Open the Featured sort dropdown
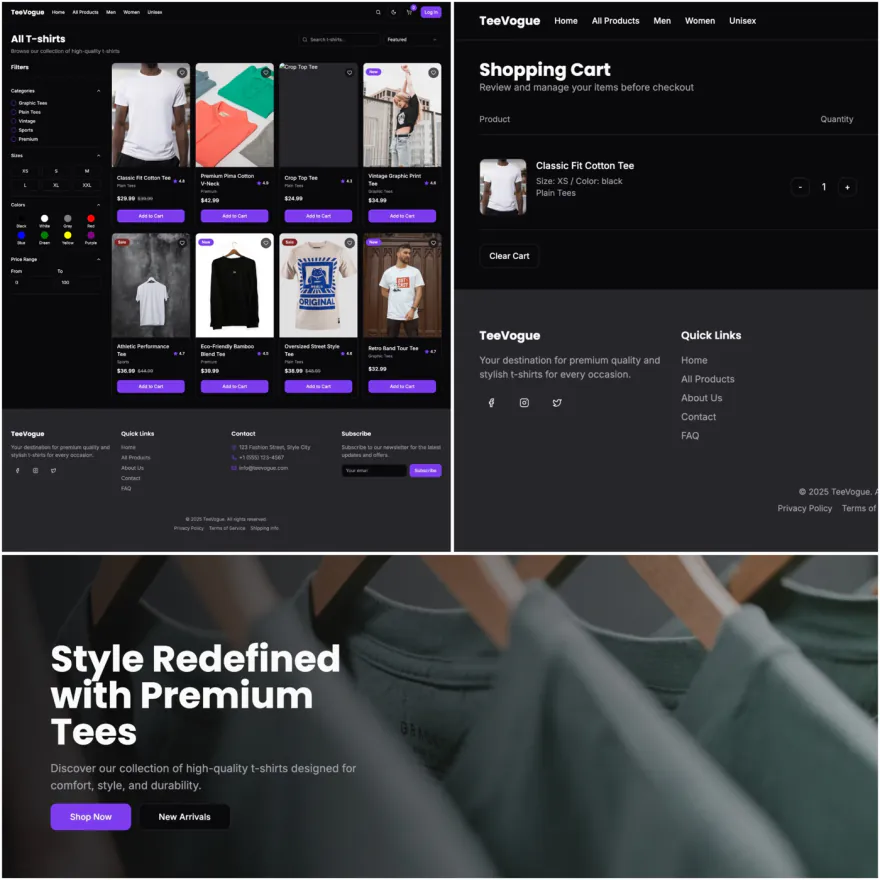Image resolution: width=880 pixels, height=880 pixels. click(411, 39)
